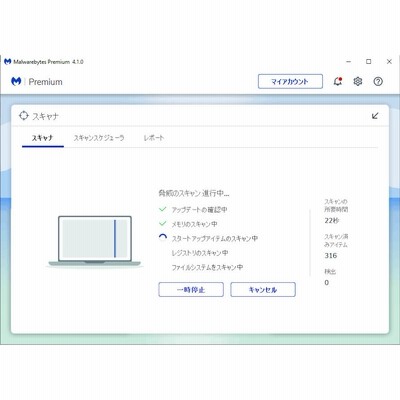Open settings via the gear icon
The height and width of the screenshot is (400, 400).
[x=358, y=81]
